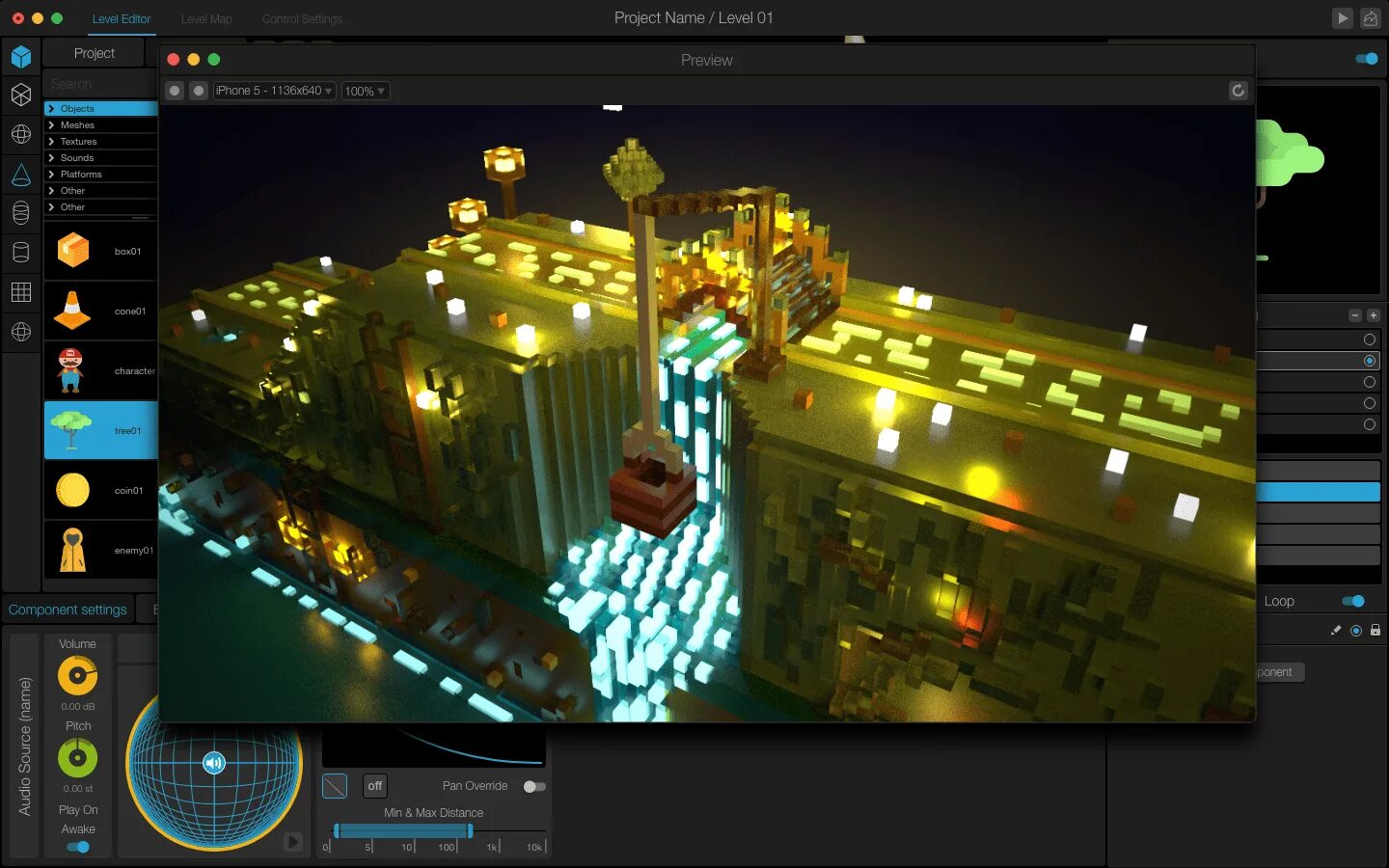Toggle the switch at top of right panel
This screenshot has width=1389, height=868.
click(1367, 59)
